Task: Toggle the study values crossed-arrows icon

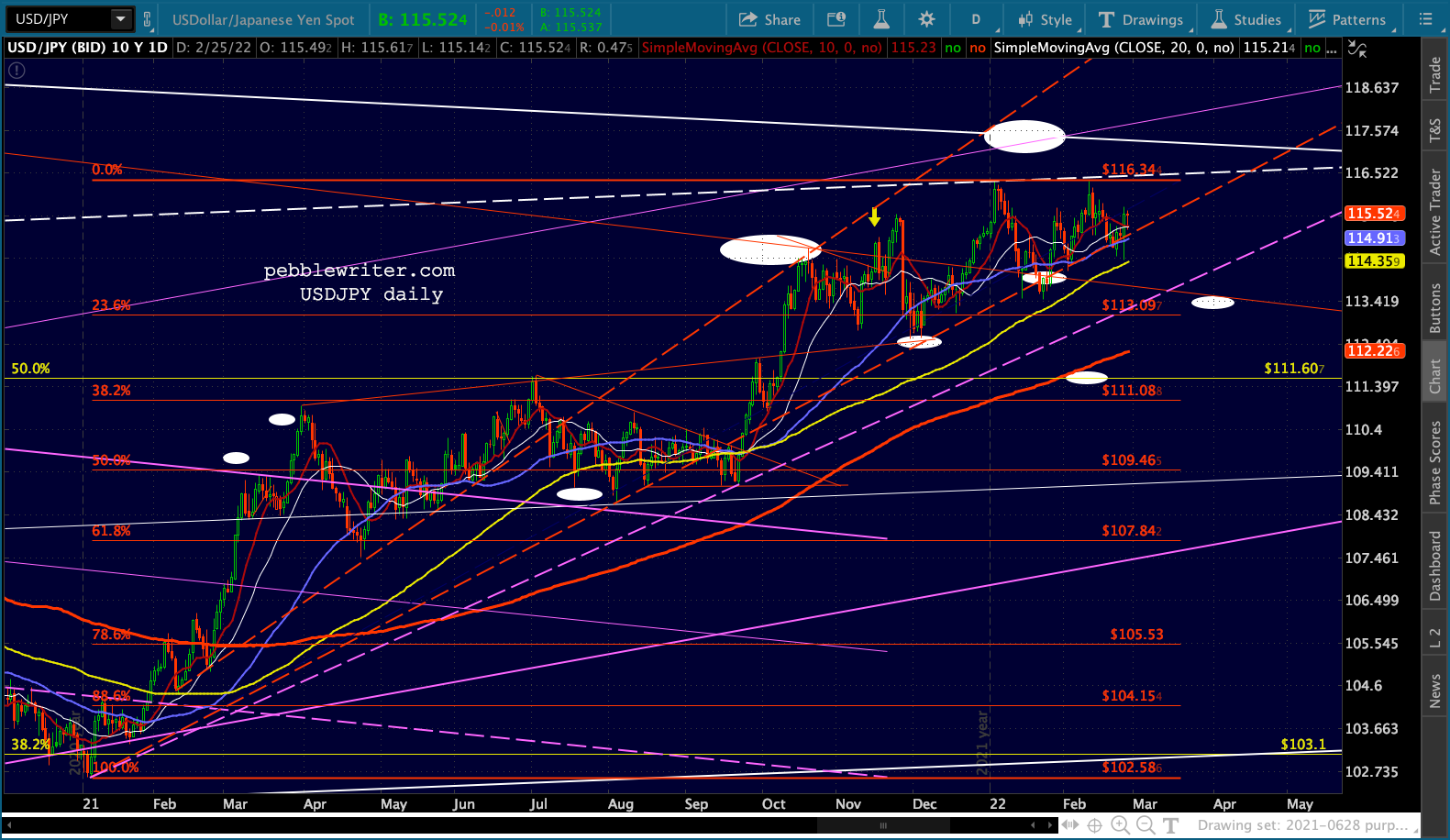Action: pos(1356,48)
